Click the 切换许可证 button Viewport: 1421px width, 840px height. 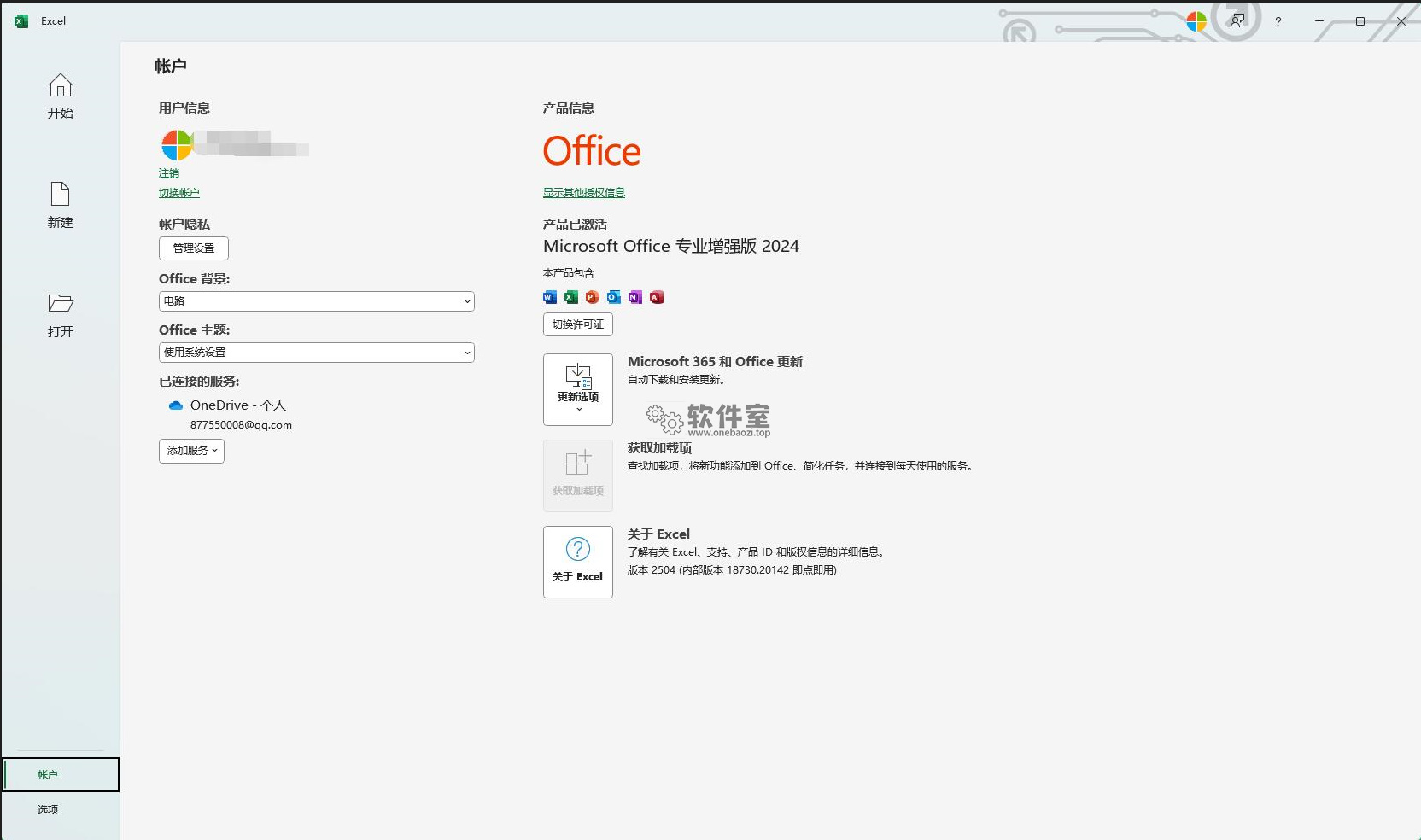[x=578, y=324]
